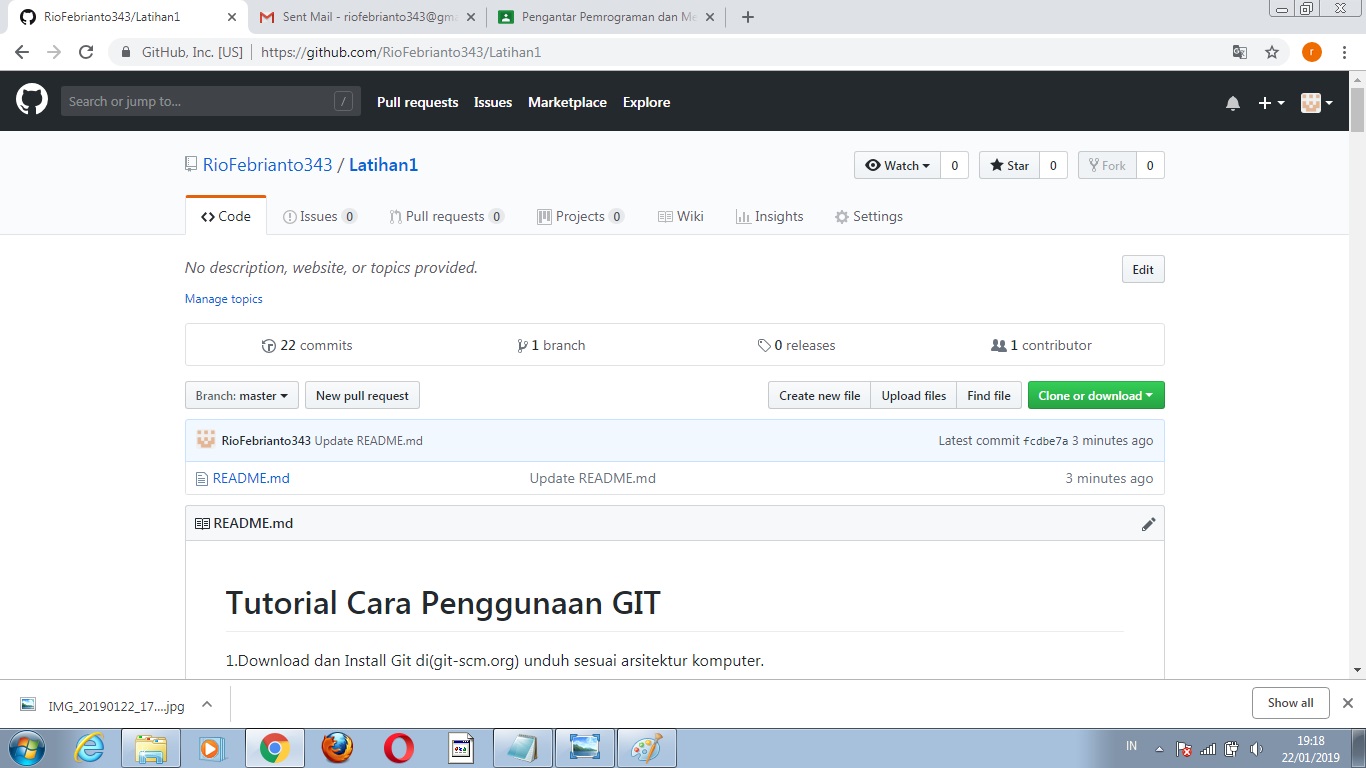The width and height of the screenshot is (1366, 768).
Task: View the 0 releases link
Action: point(796,345)
